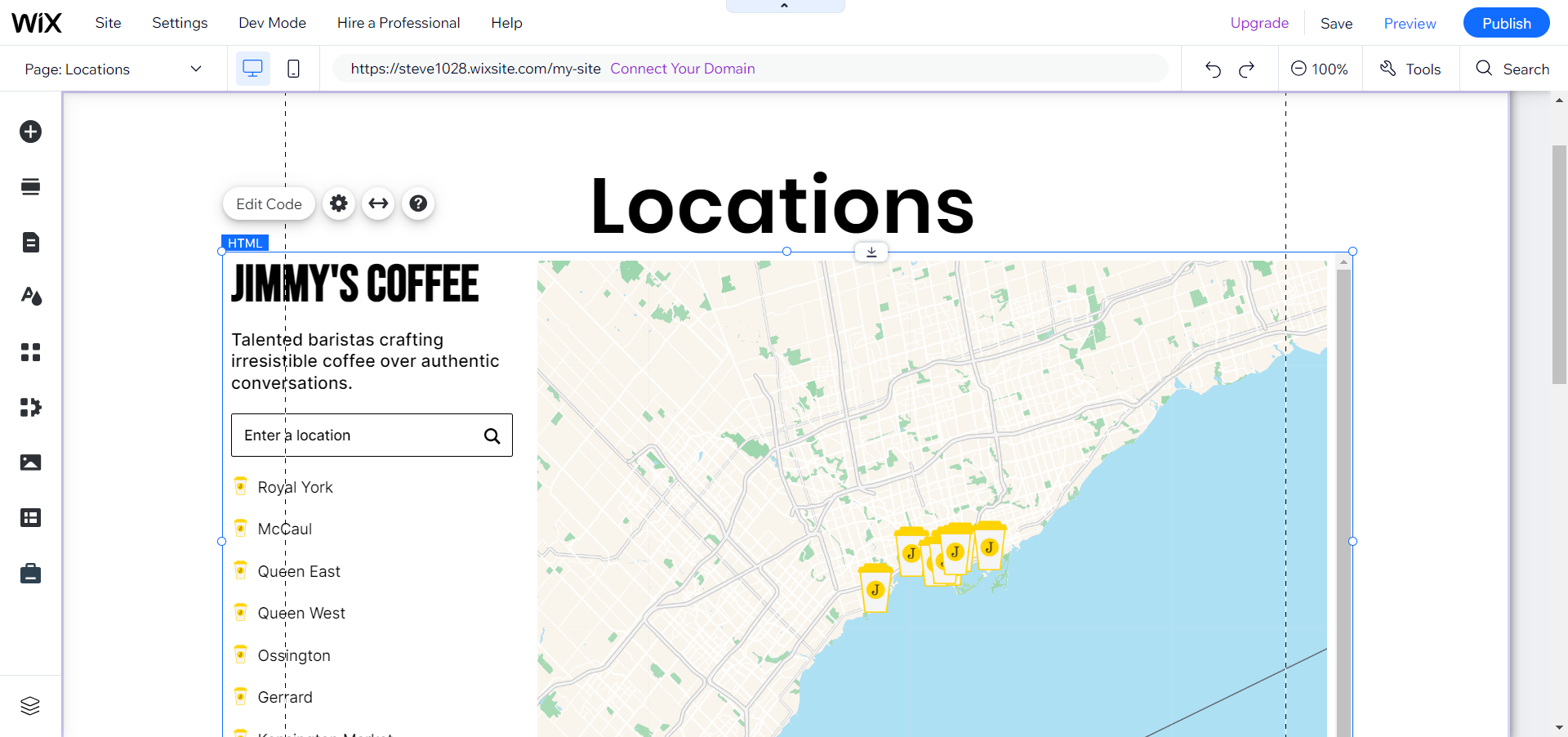Image resolution: width=1568 pixels, height=737 pixels.
Task: Open the Add Apps grid icon
Action: 30,352
